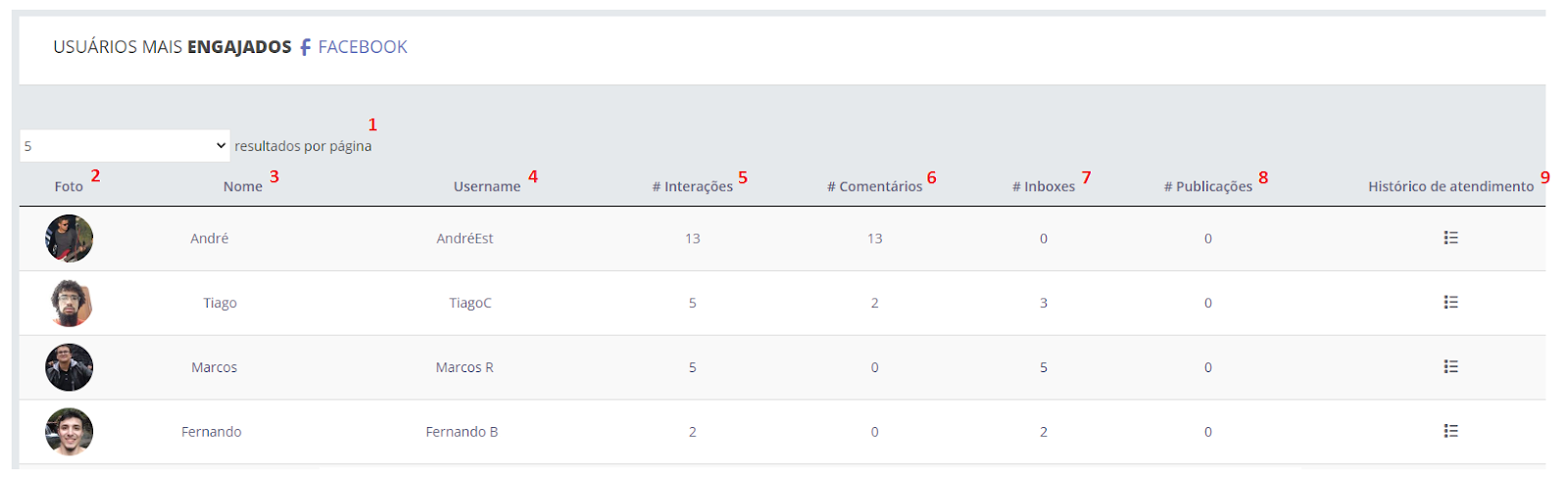
Task: Open the results per page dropdown
Action: (124, 146)
